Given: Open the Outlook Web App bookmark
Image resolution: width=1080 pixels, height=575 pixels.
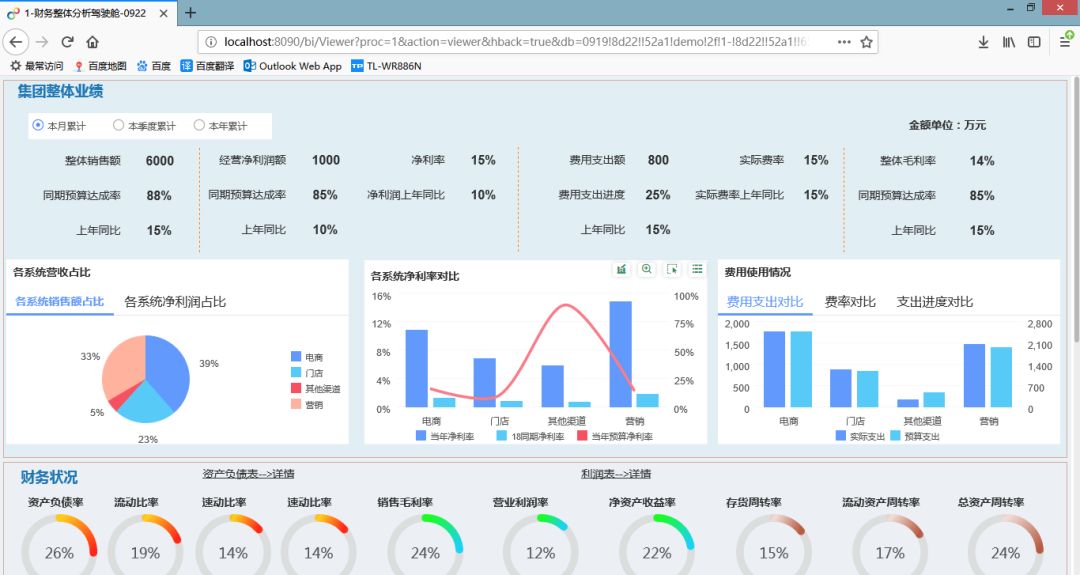Looking at the screenshot, I should (293, 66).
